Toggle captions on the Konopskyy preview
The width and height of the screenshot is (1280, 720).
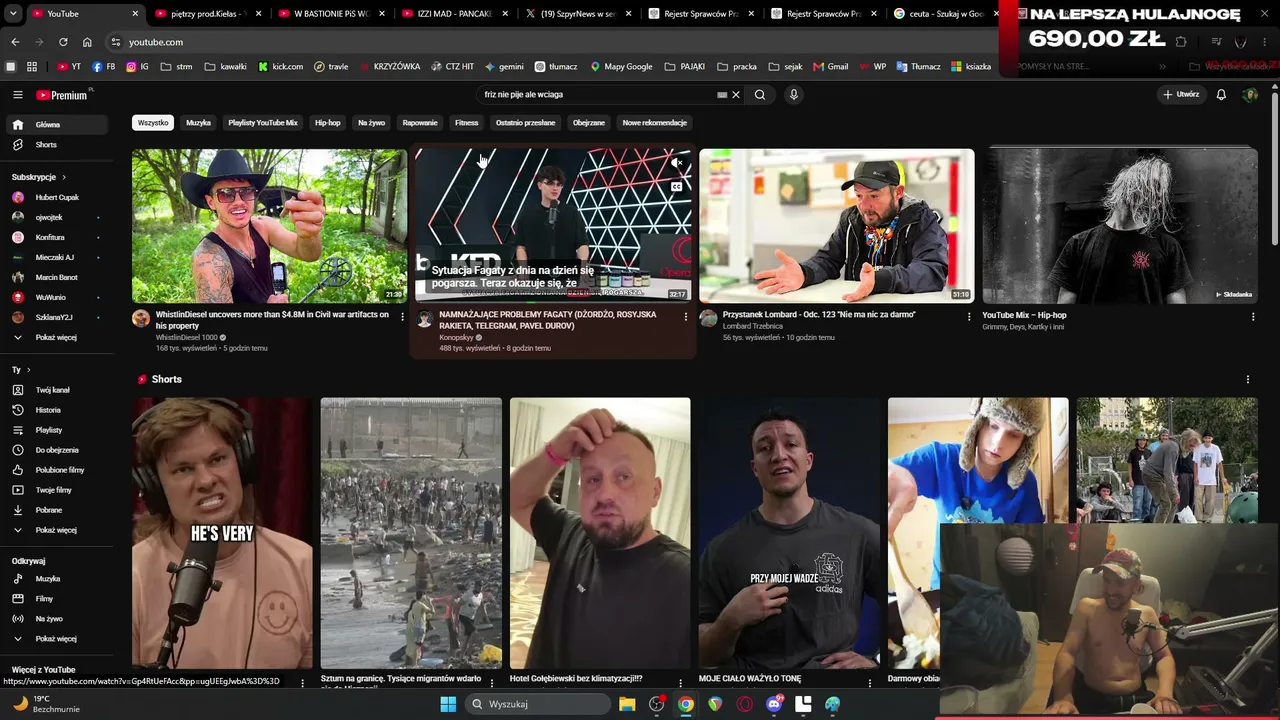(x=677, y=186)
